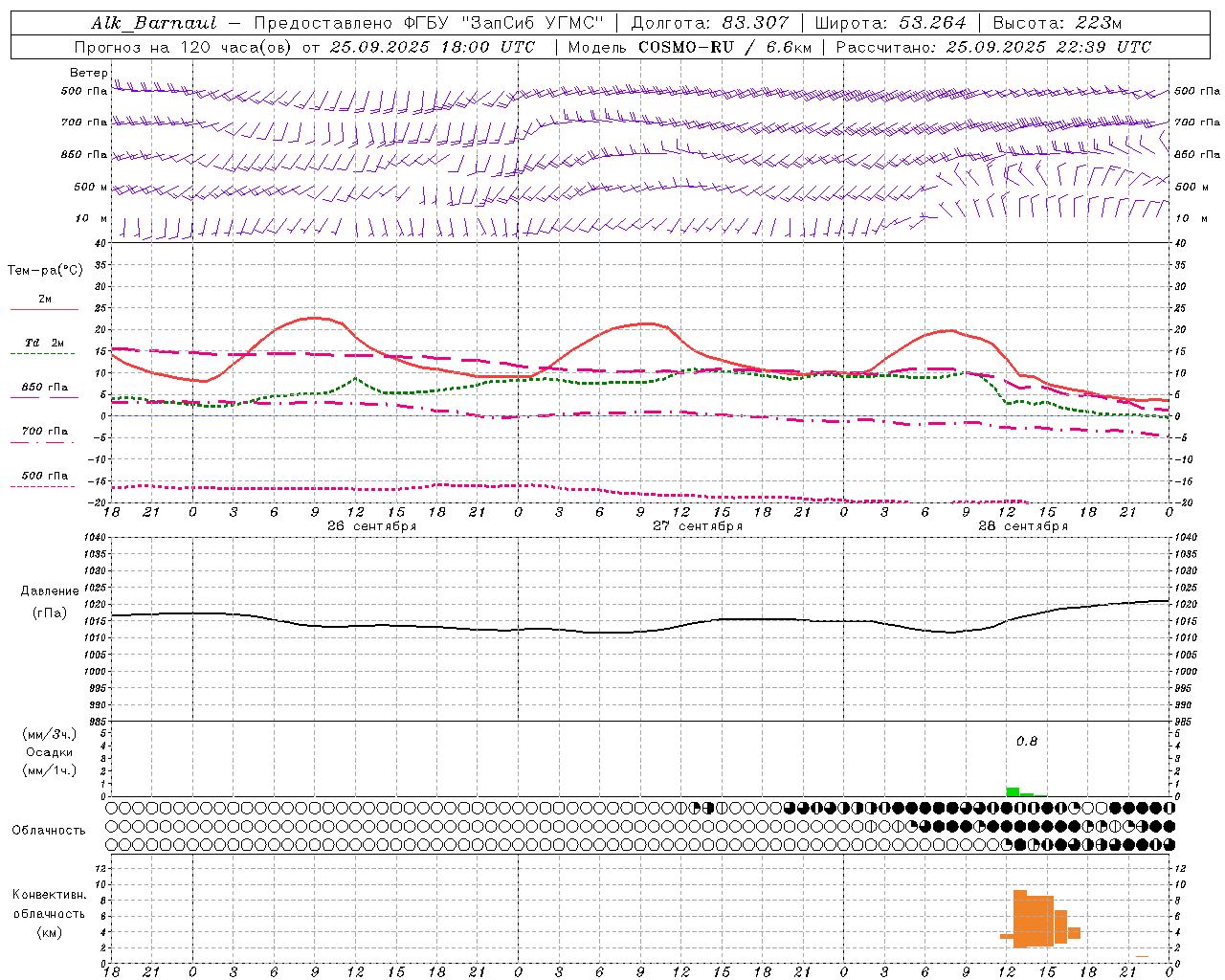Click the 850 гПа wind label on the right edge
1225x980 pixels.
click(1196, 154)
